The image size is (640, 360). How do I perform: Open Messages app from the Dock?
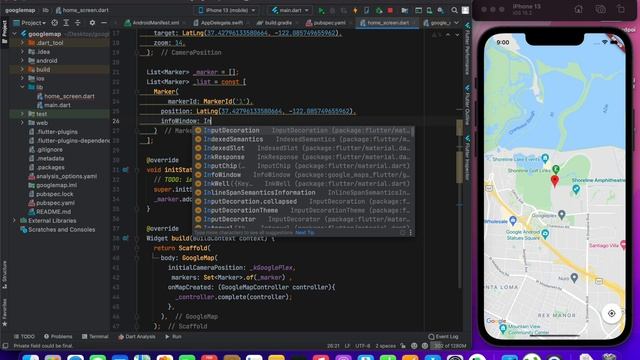[98, 357]
